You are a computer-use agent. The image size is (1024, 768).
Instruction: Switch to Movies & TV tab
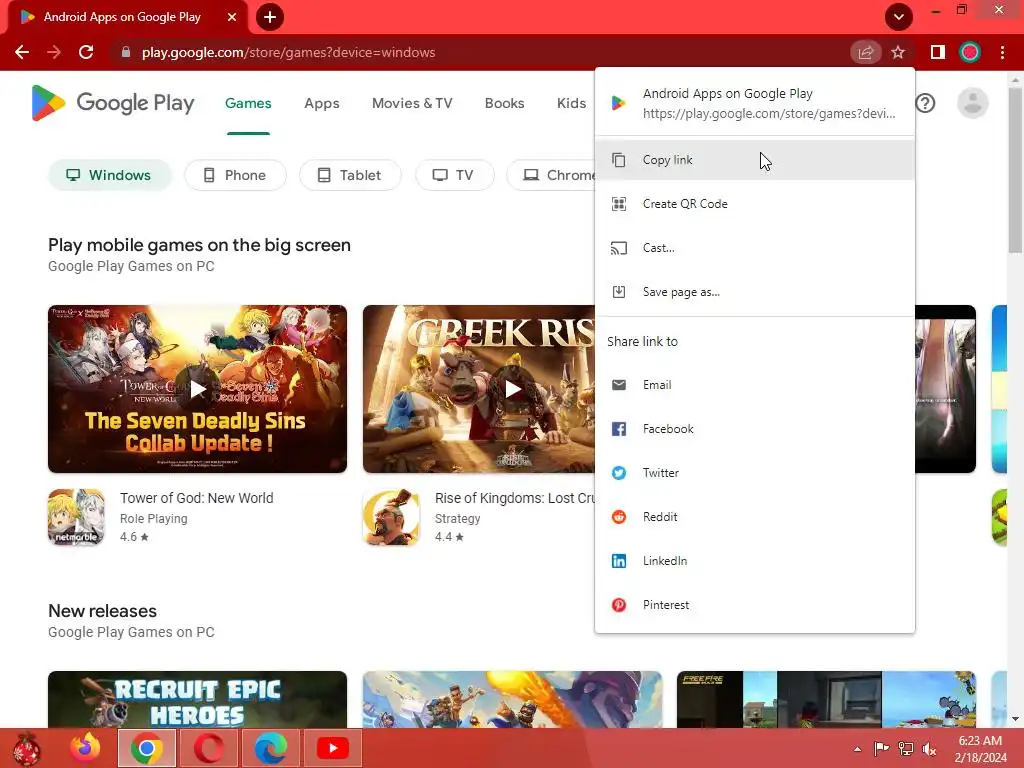[x=412, y=103]
